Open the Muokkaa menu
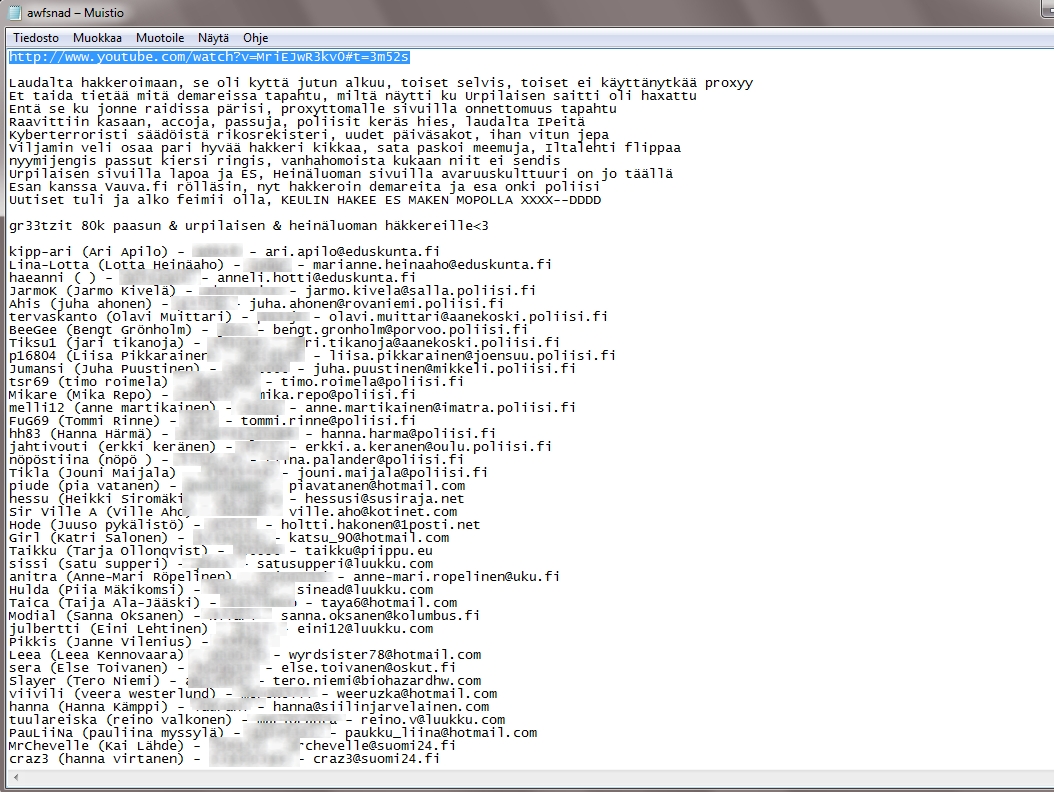This screenshot has width=1054, height=792. [97, 38]
